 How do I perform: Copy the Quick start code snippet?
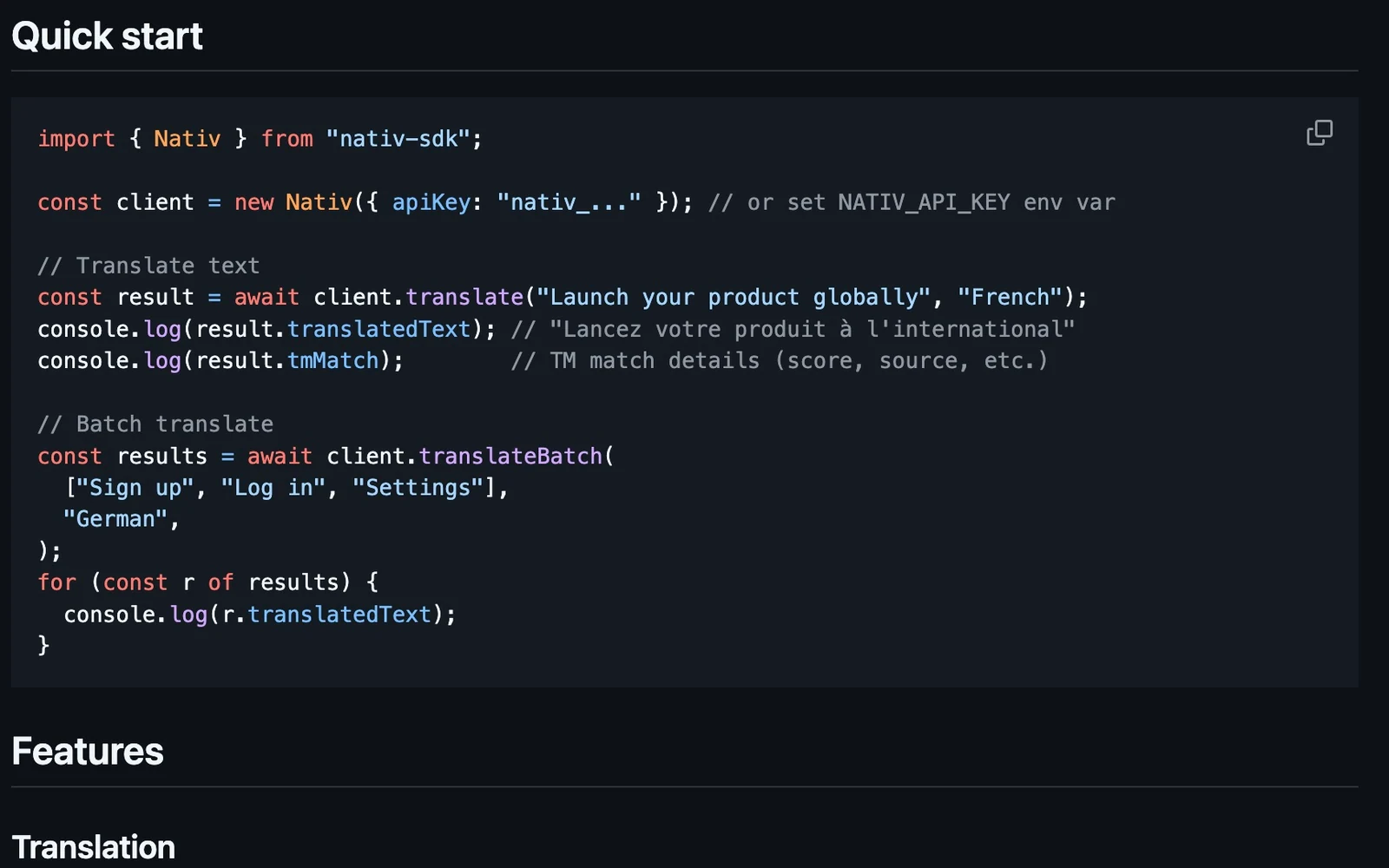[1320, 133]
